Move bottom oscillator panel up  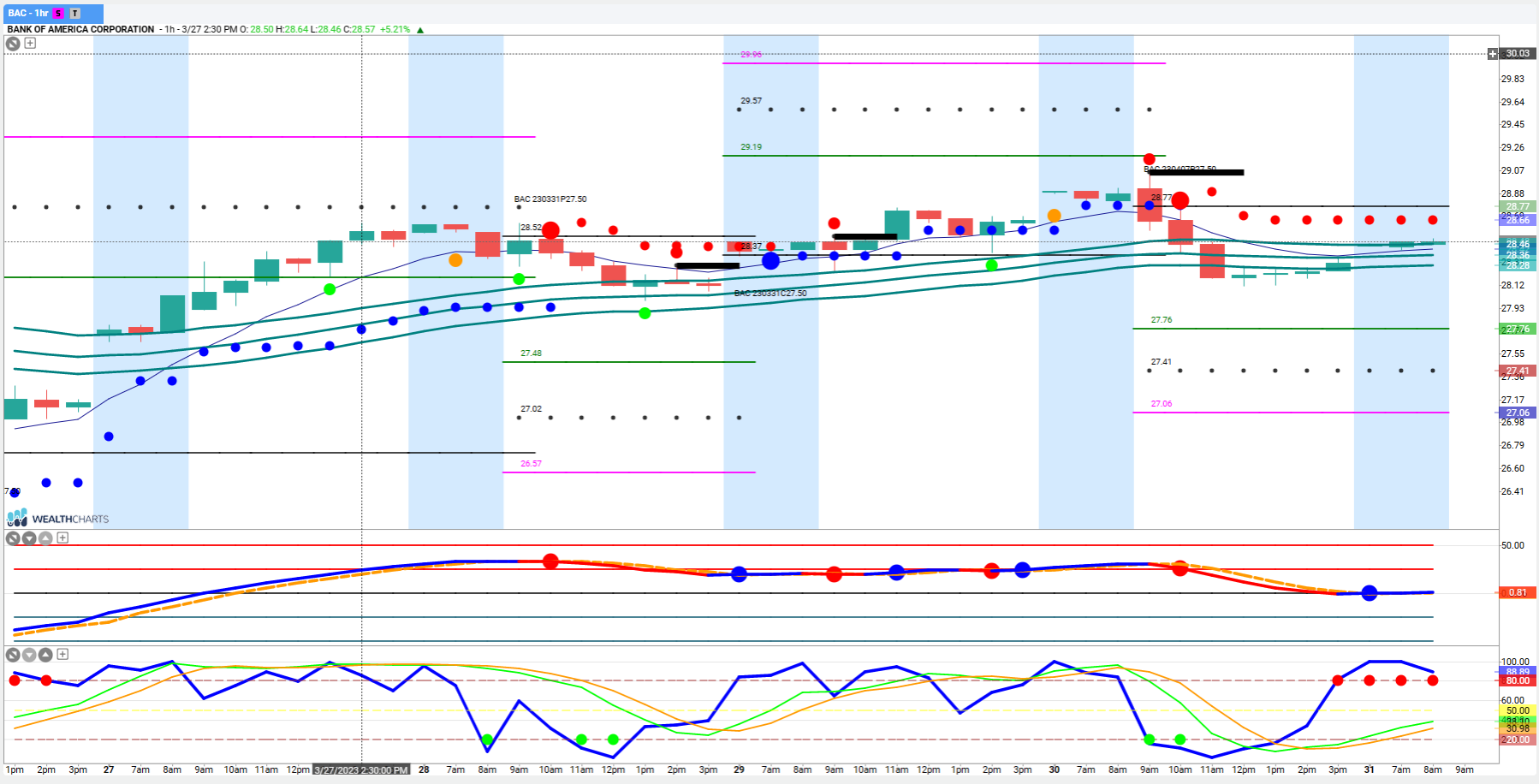(45, 654)
